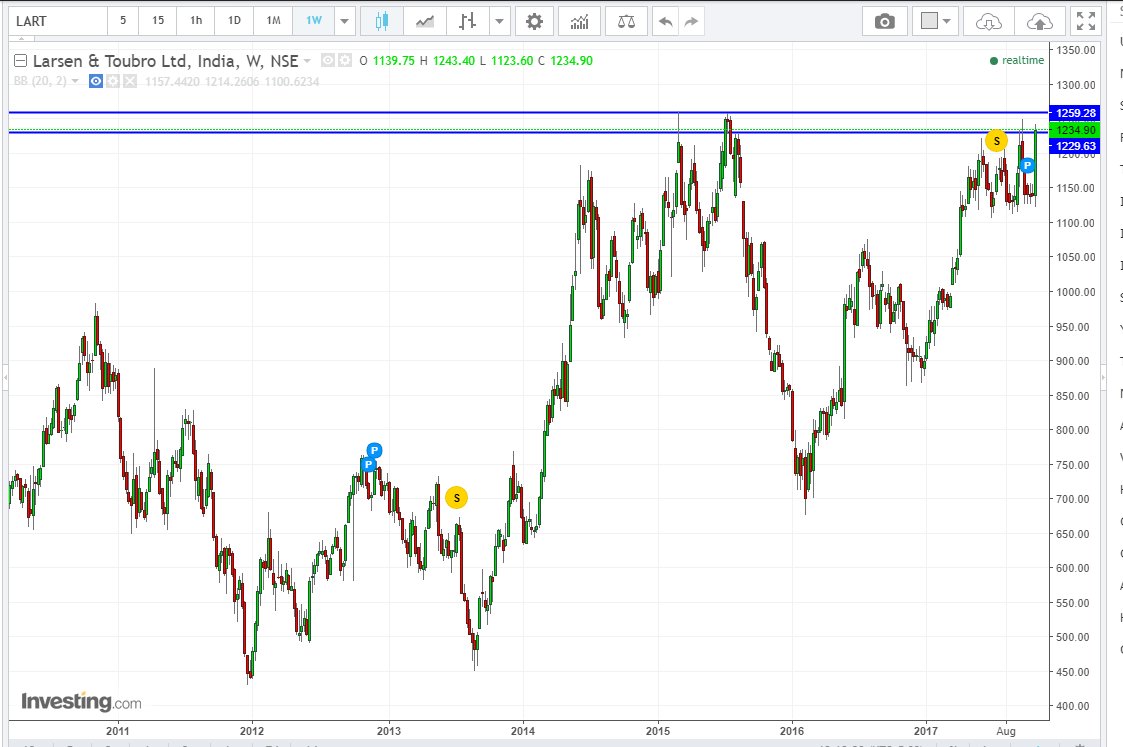The height and width of the screenshot is (747, 1123).
Task: Click the open value 1139.75
Action: click(393, 61)
